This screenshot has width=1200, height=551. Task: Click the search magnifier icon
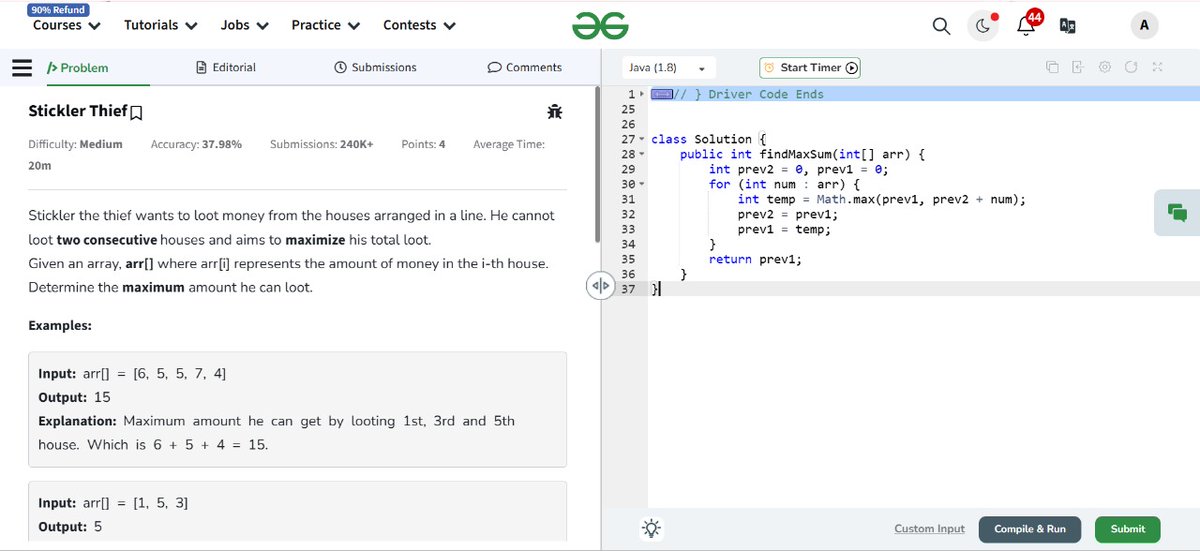pos(942,27)
